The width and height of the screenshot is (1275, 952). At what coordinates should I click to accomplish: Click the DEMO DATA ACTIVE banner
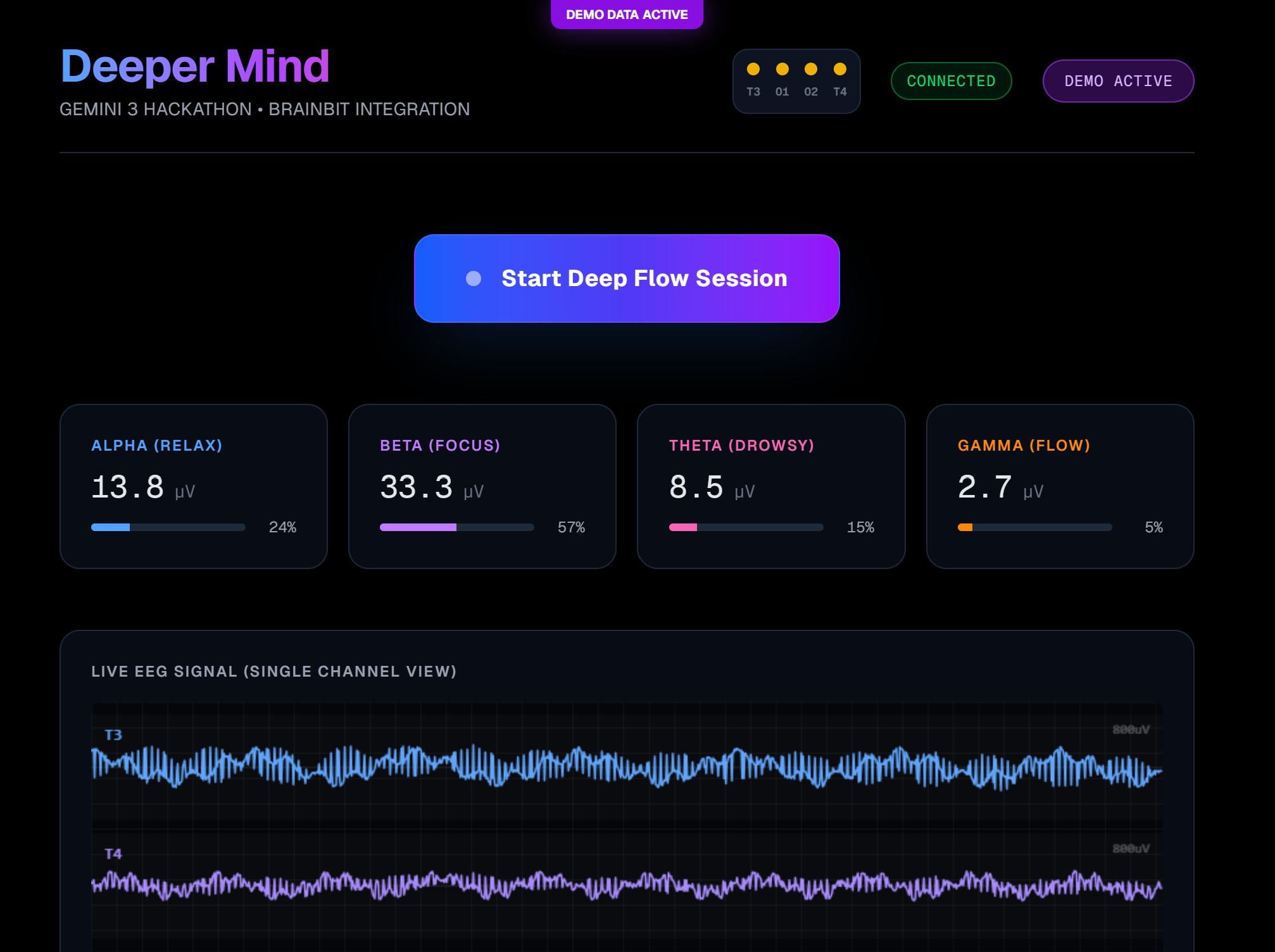click(x=626, y=14)
